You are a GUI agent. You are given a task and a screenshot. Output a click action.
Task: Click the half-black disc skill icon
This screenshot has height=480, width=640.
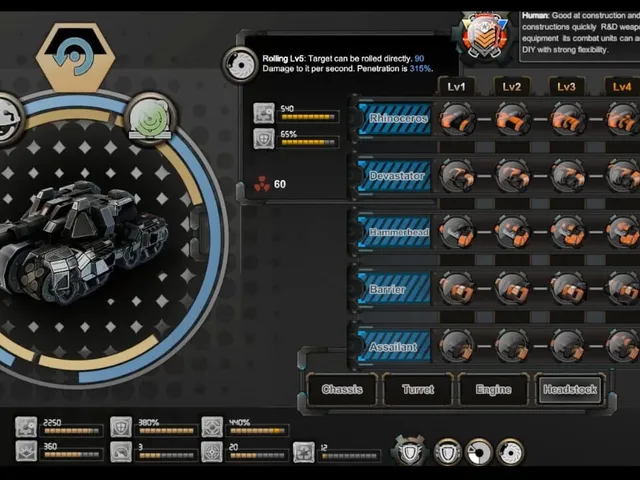point(479,453)
